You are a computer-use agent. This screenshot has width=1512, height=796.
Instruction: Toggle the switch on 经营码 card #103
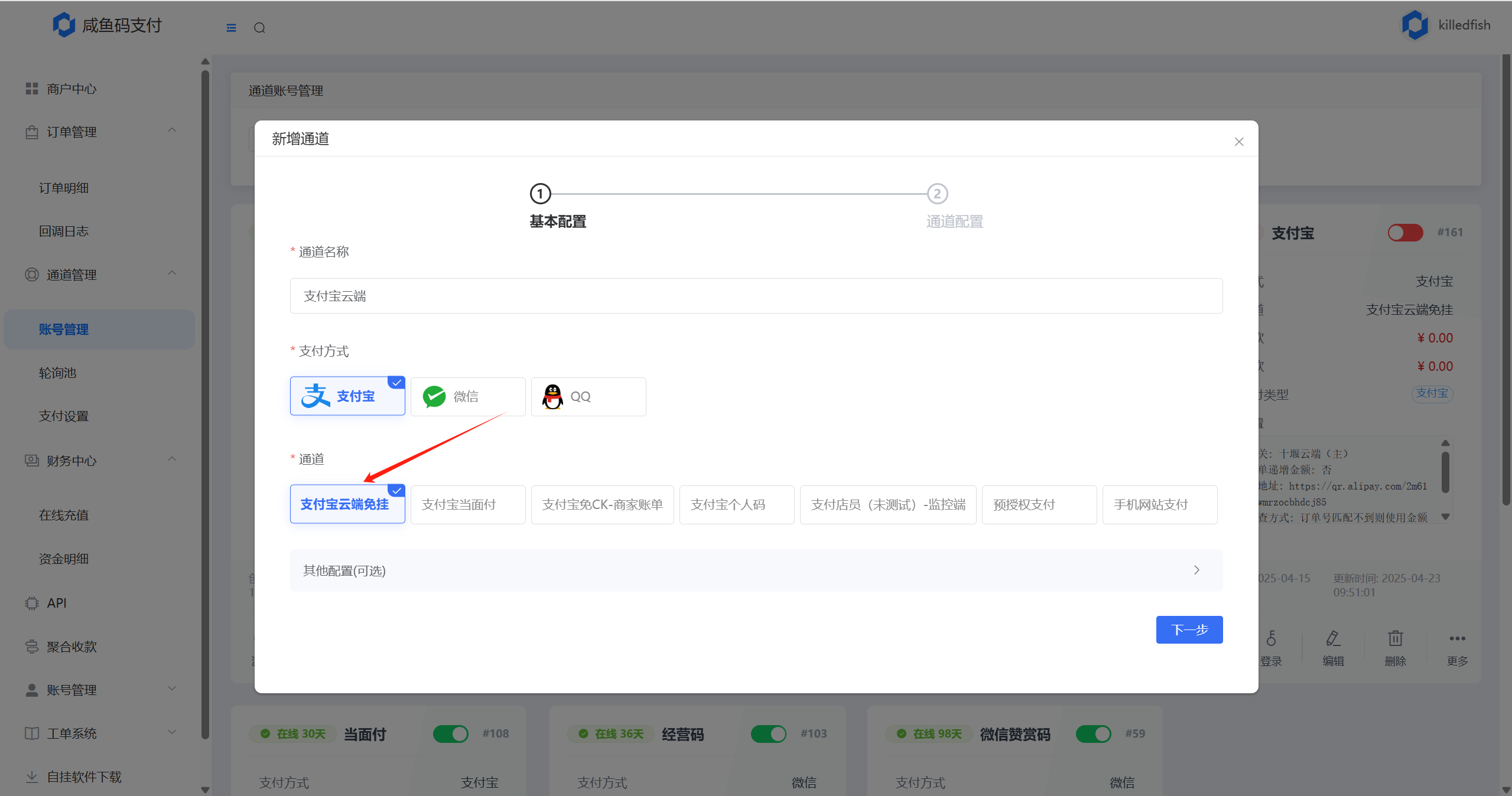pyautogui.click(x=768, y=733)
